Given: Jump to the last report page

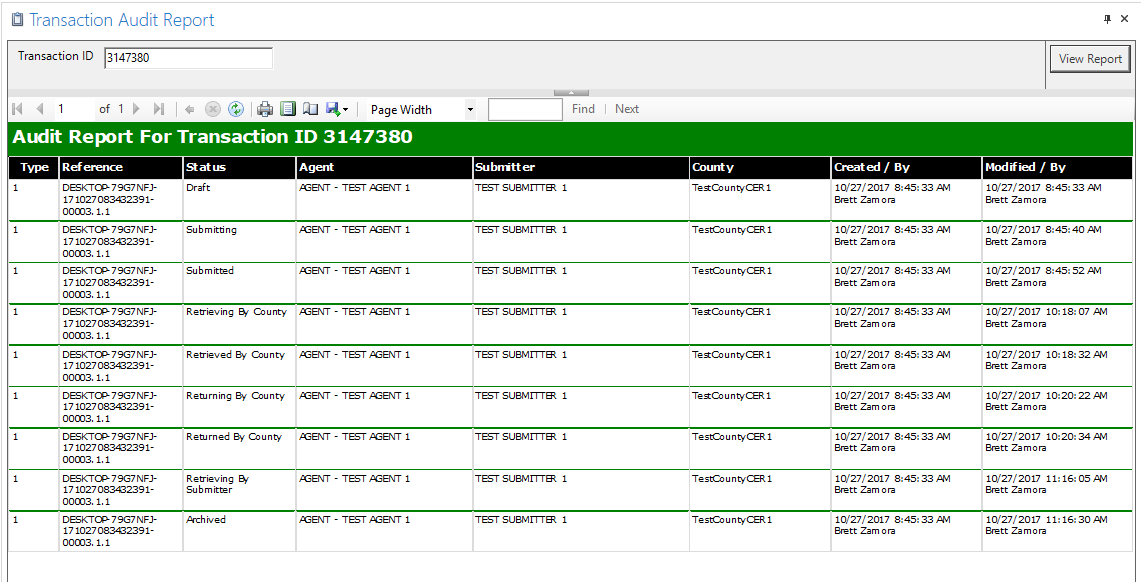Looking at the screenshot, I should click(159, 109).
